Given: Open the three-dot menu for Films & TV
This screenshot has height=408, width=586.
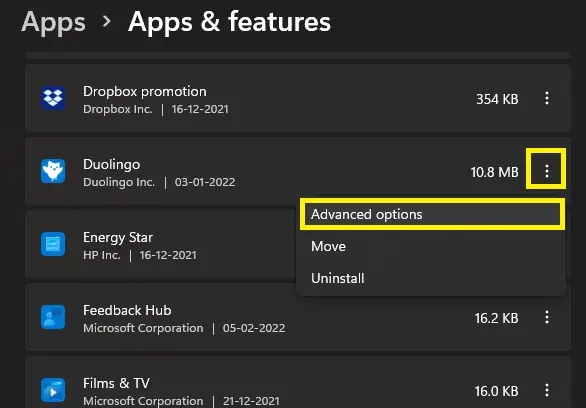Looking at the screenshot, I should coord(546,390).
